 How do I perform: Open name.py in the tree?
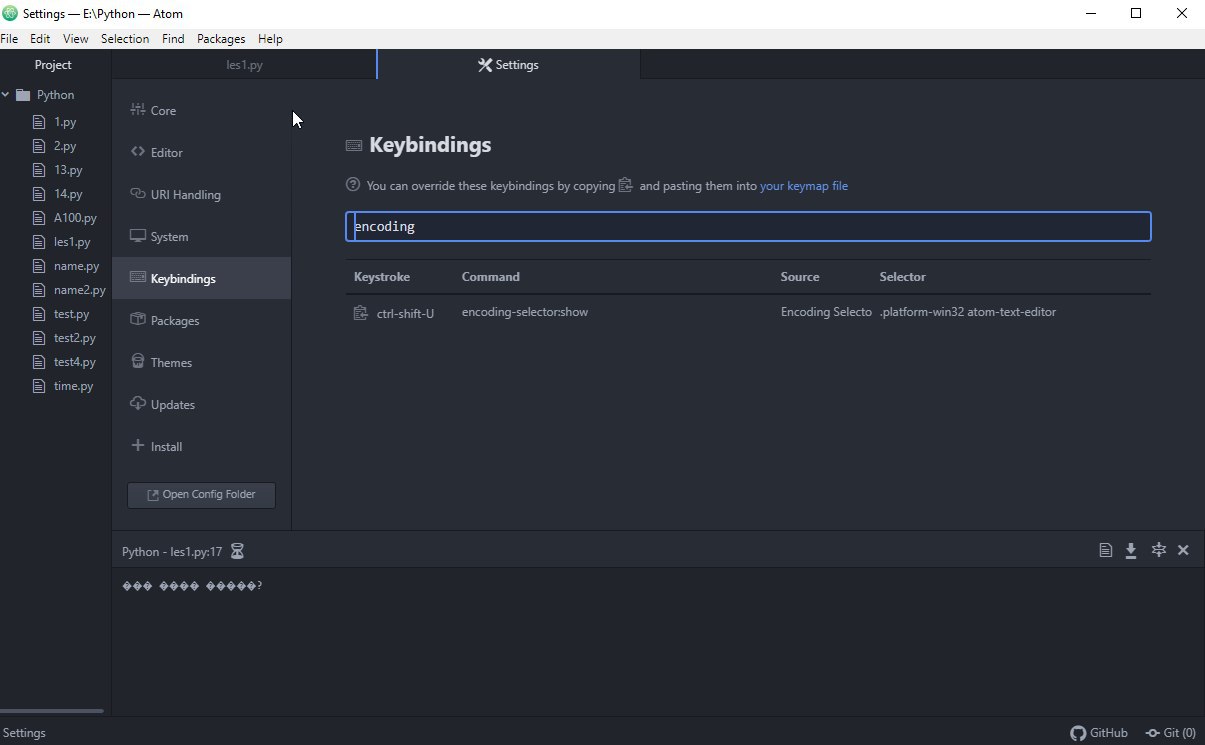pos(76,266)
